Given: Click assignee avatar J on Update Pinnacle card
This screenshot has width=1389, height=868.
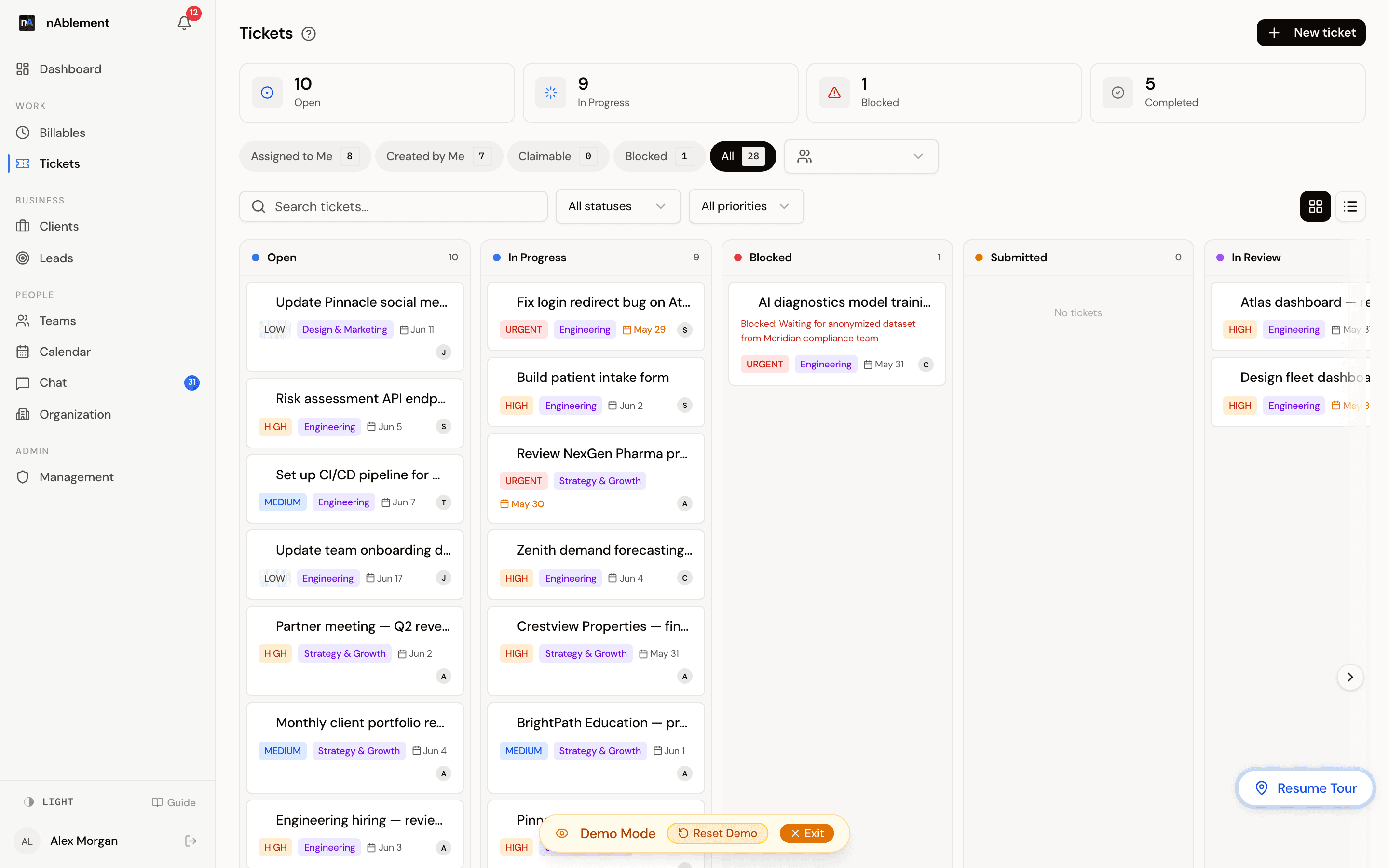Looking at the screenshot, I should coord(444,352).
